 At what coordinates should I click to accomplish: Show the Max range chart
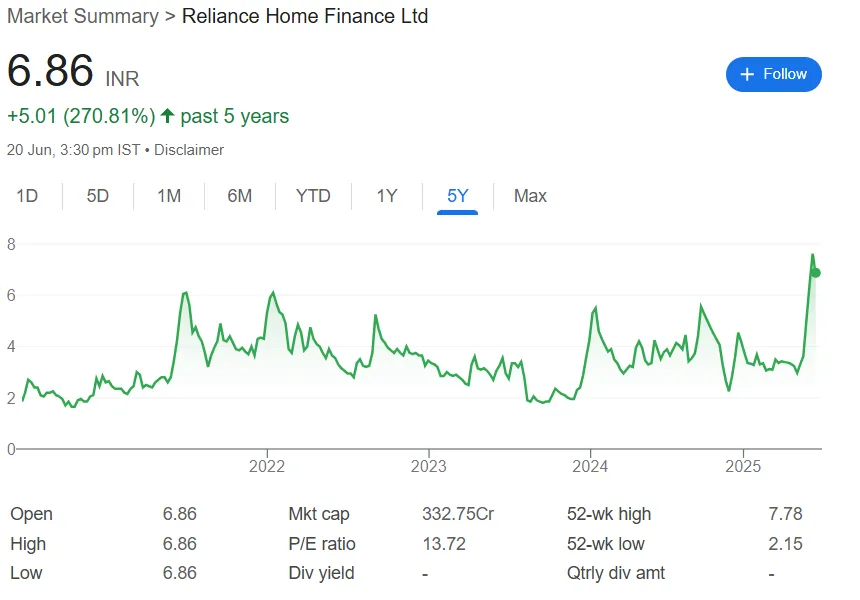[530, 196]
